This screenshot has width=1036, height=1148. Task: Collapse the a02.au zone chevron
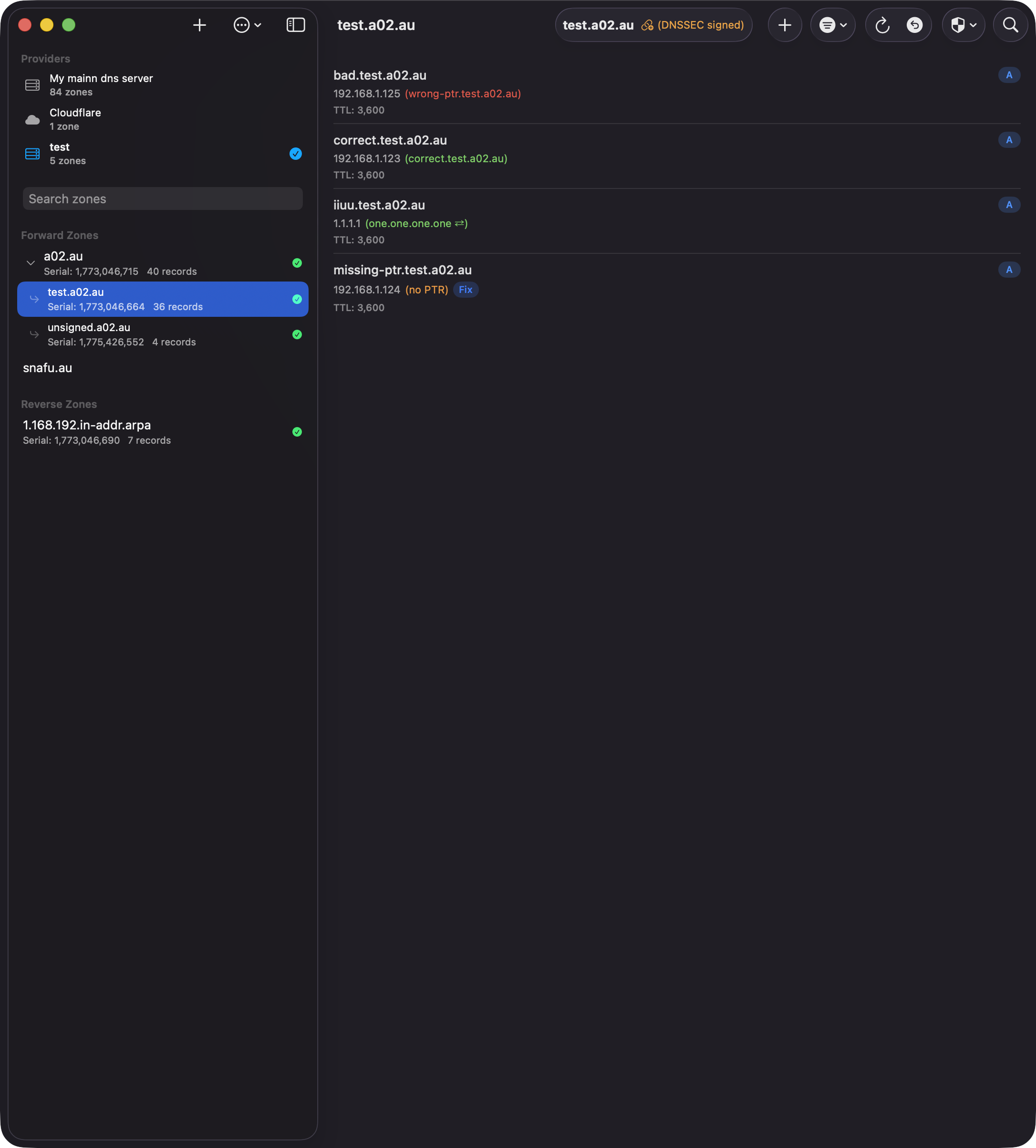pyautogui.click(x=31, y=263)
